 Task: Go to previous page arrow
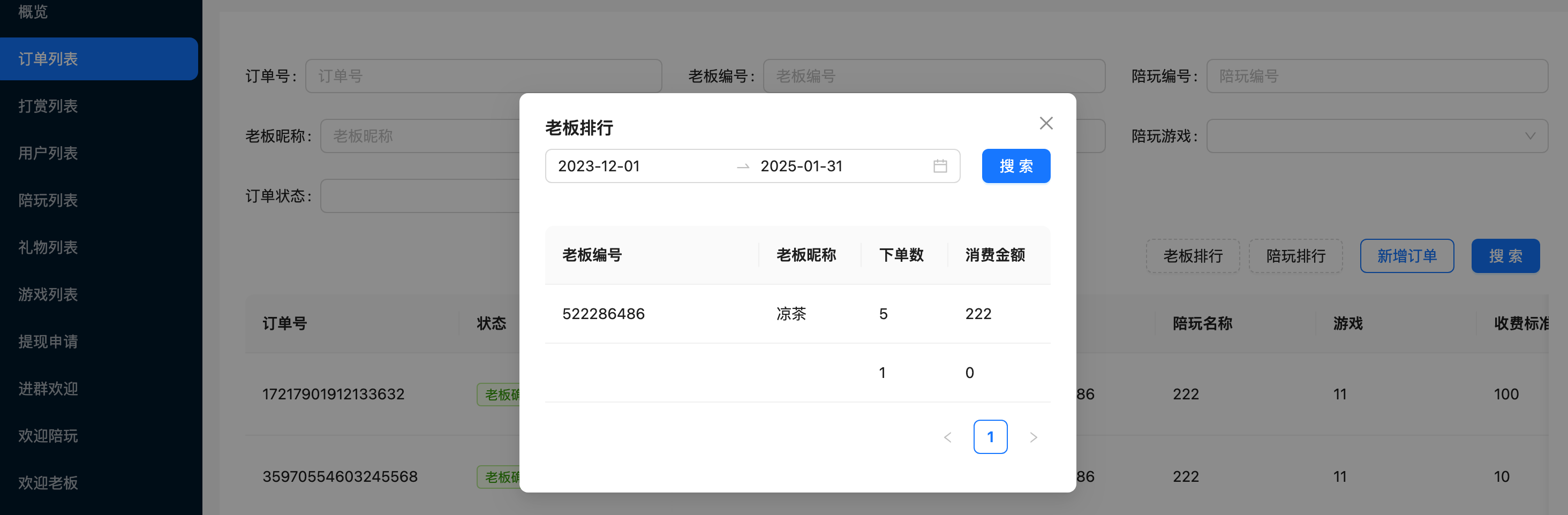947,437
